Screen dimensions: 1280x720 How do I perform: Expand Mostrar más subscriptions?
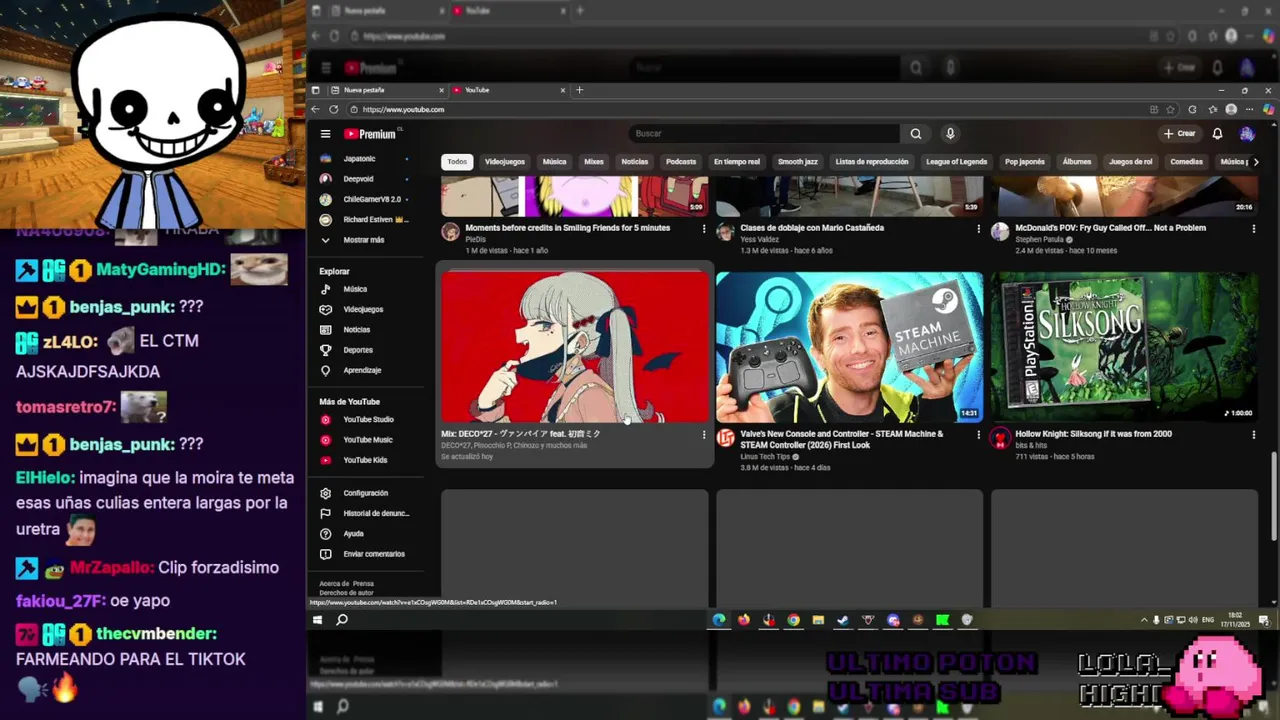(x=365, y=240)
